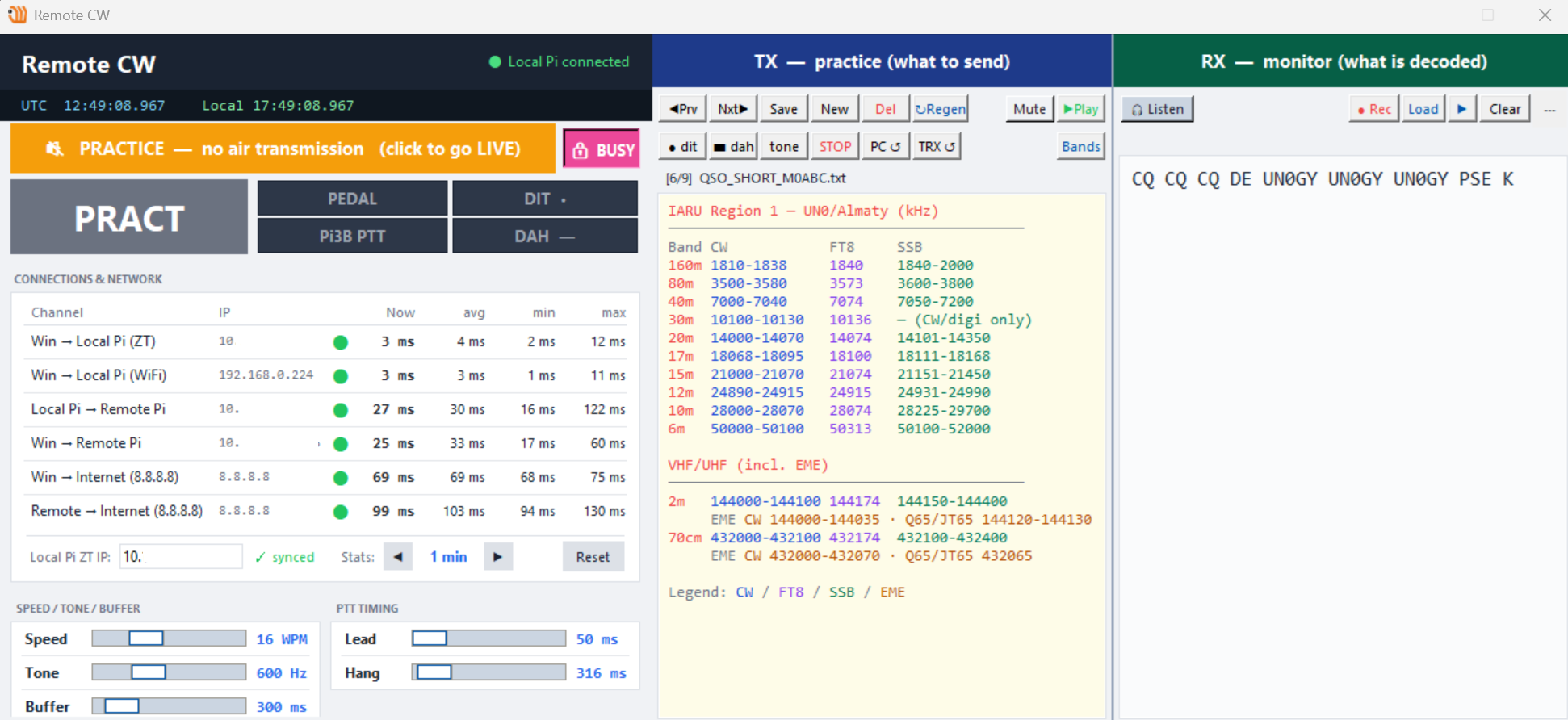The height and width of the screenshot is (720, 1568).
Task: Start recording with Rec button
Action: 1374,109
